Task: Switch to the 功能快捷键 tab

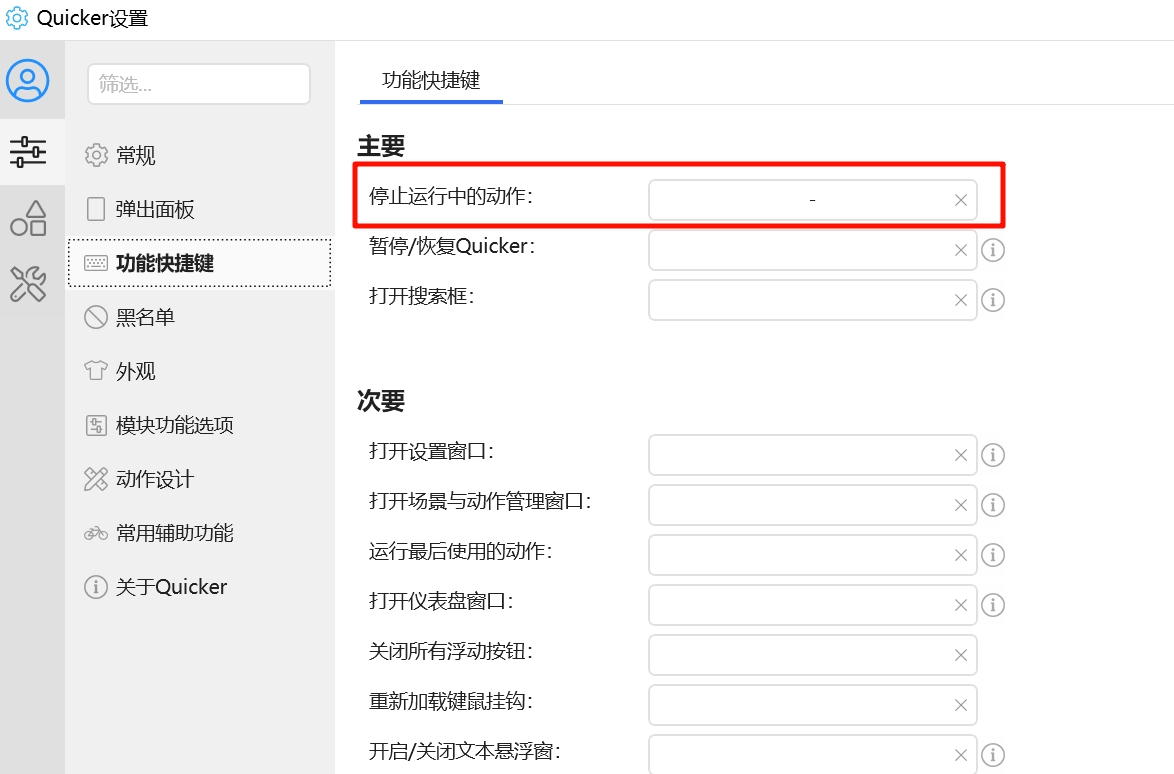Action: (x=431, y=81)
